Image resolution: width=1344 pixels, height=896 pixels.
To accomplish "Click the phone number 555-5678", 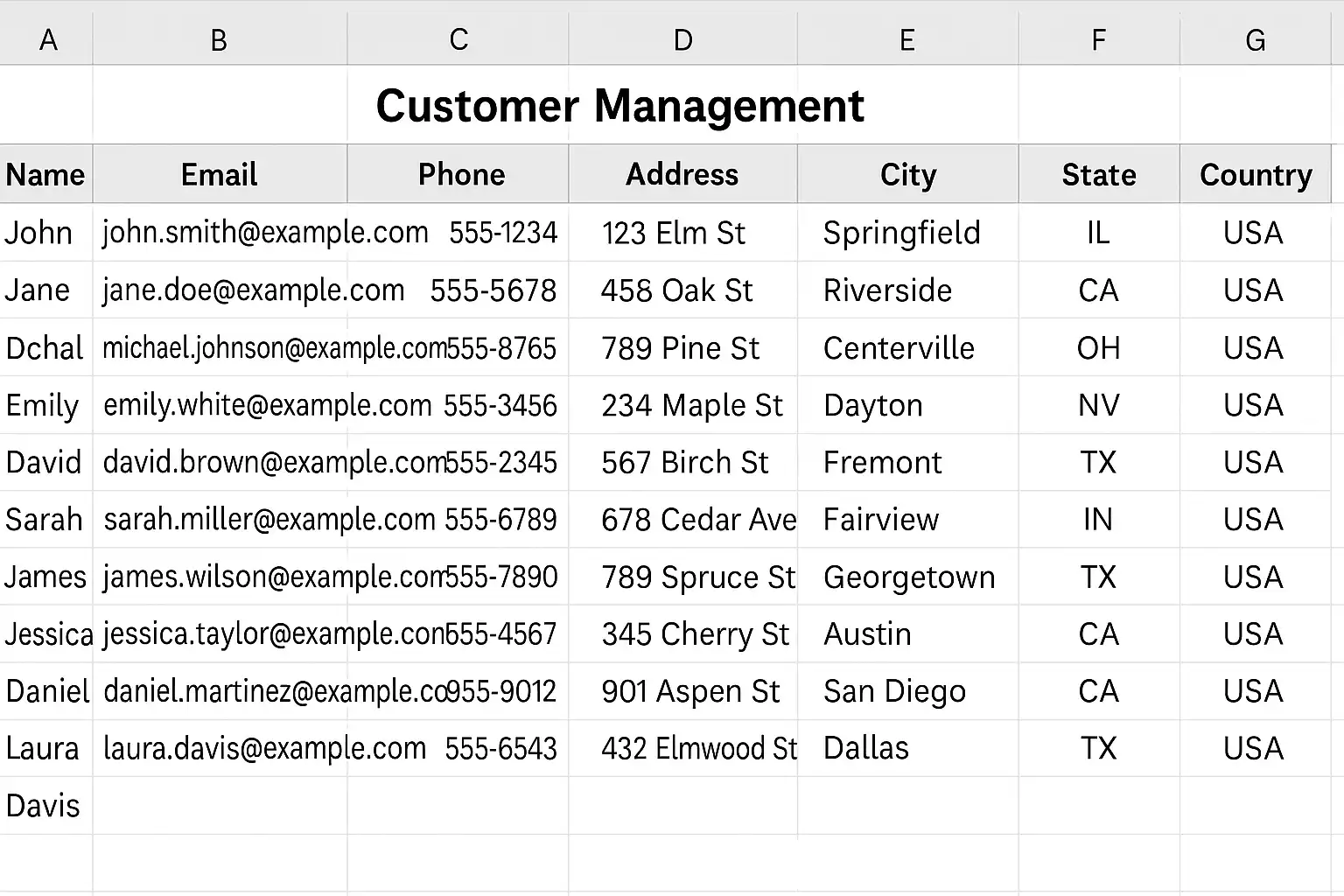I will coord(493,290).
